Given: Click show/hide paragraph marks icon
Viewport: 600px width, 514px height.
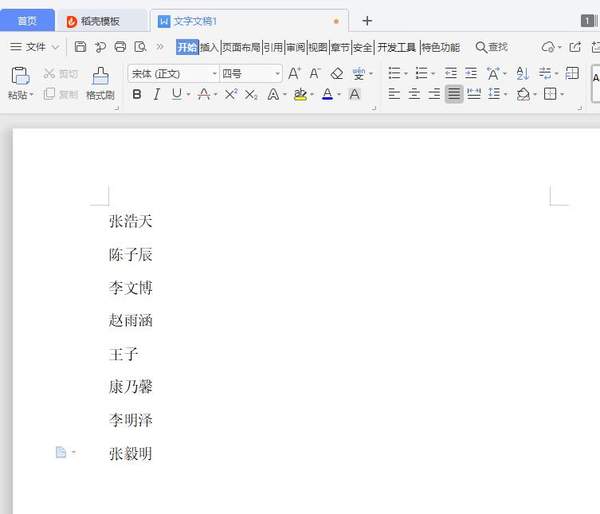Looking at the screenshot, I should click(x=545, y=73).
